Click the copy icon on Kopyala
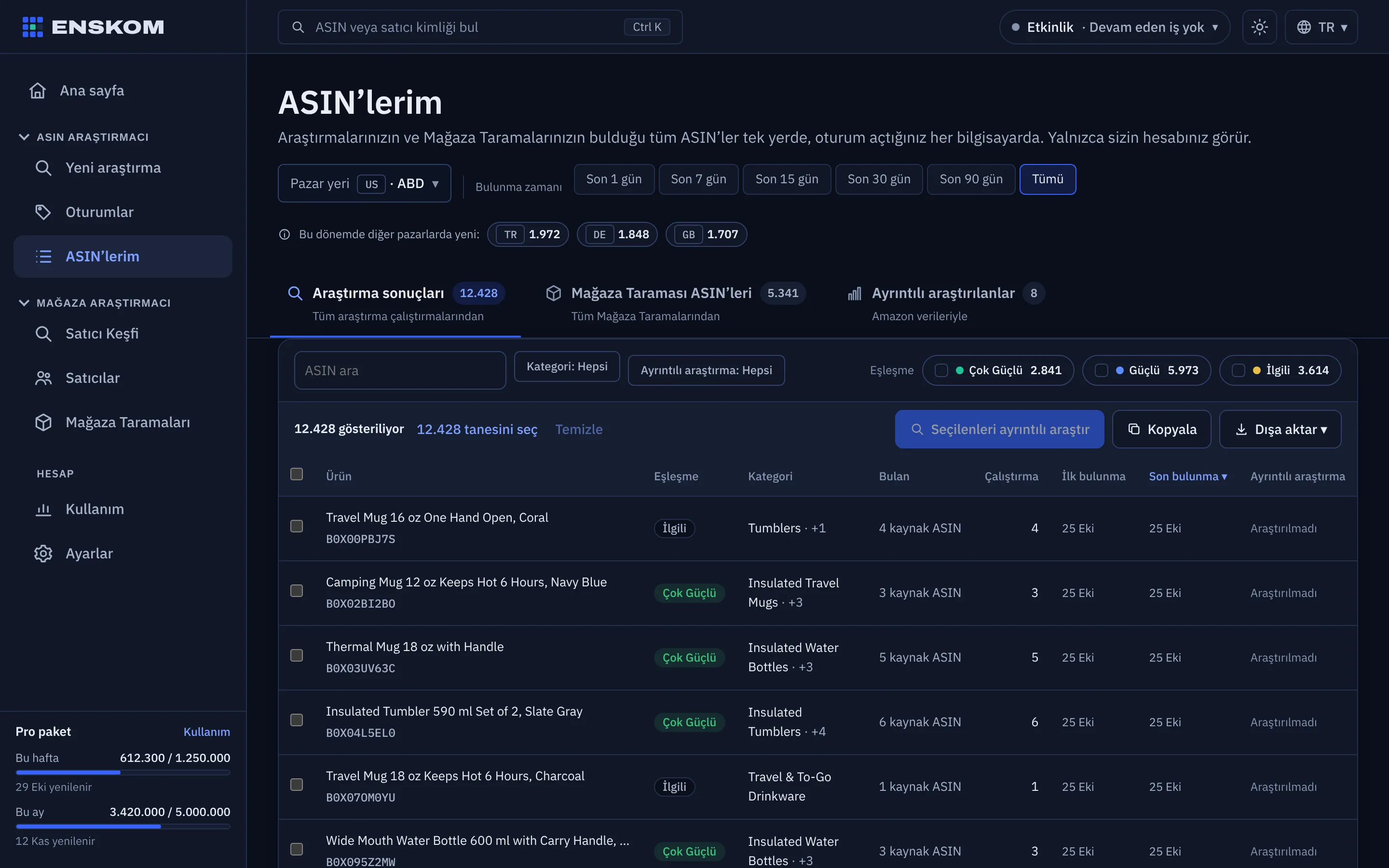This screenshot has height=868, width=1389. 1133,429
